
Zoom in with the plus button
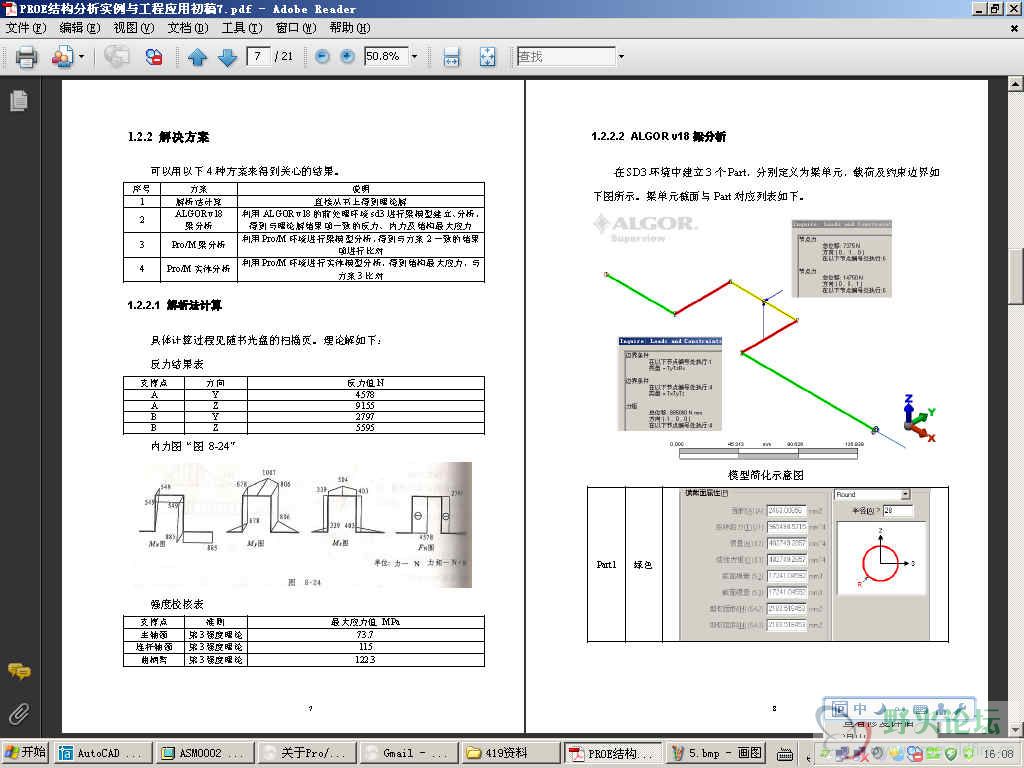pyautogui.click(x=347, y=57)
